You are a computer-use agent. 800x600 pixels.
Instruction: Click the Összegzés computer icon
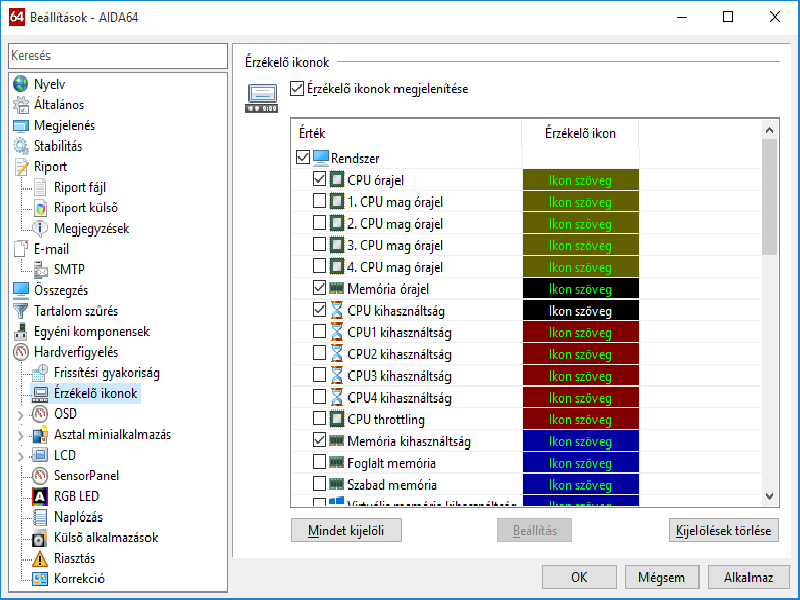point(20,290)
